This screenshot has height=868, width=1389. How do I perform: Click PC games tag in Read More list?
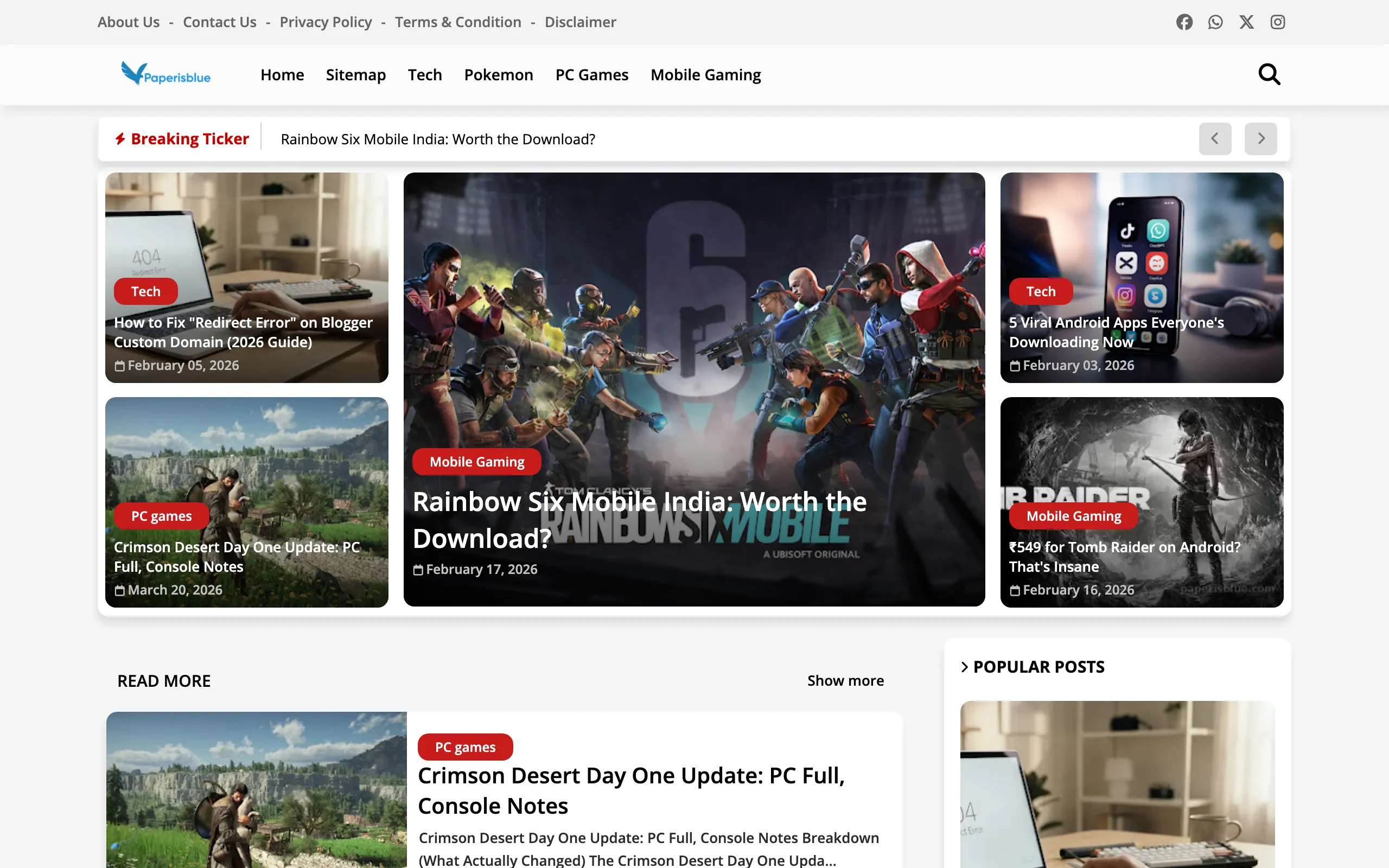[465, 747]
